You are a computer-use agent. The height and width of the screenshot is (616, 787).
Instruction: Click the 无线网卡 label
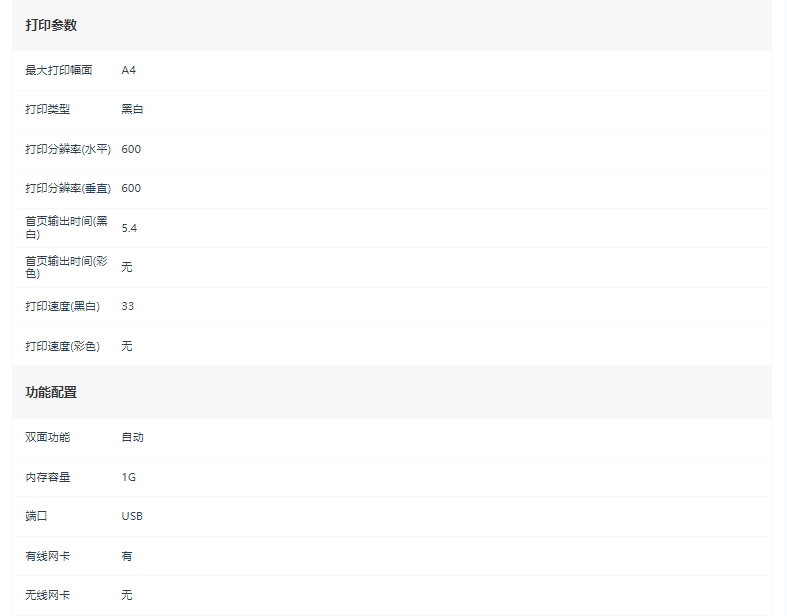click(x=48, y=595)
